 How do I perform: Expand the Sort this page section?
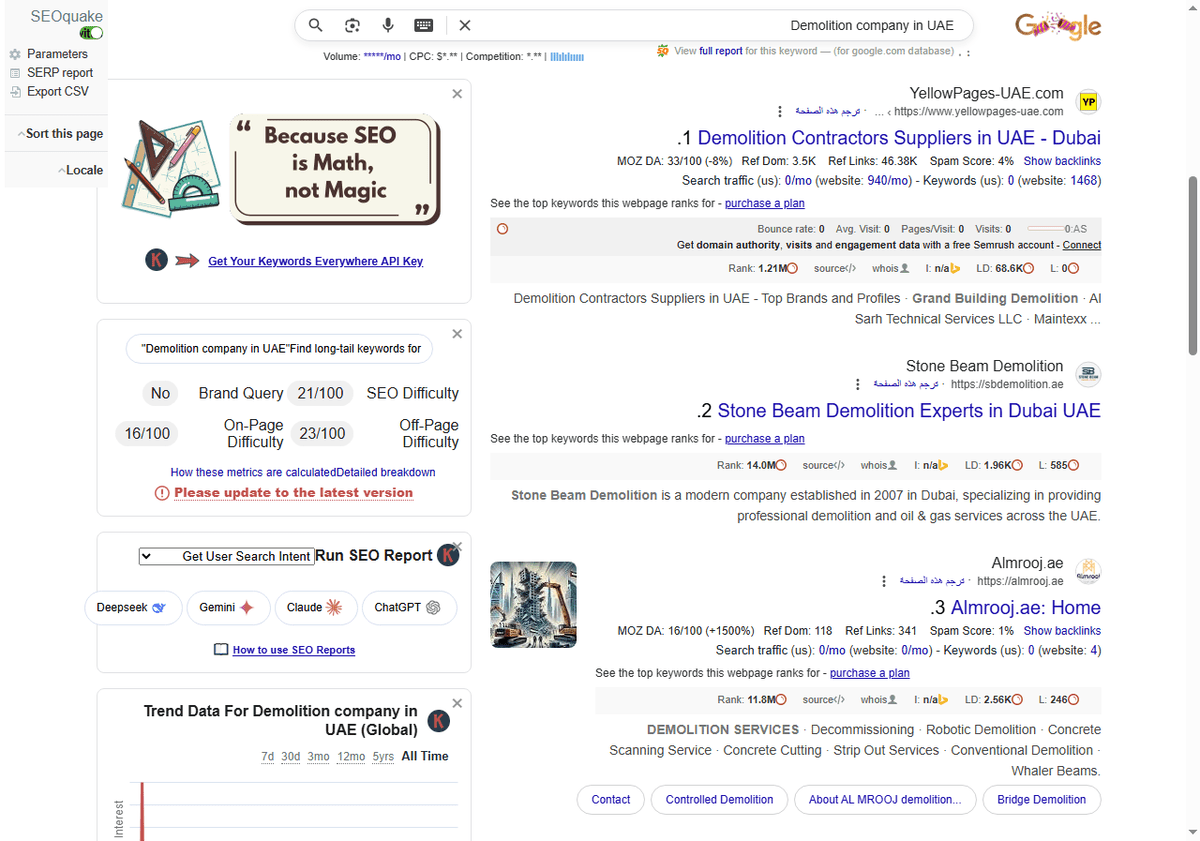click(60, 134)
